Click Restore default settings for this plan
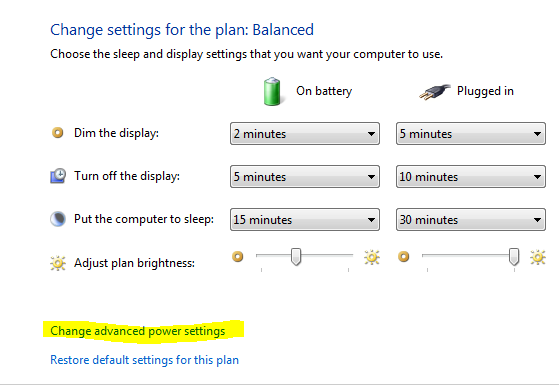 coord(144,360)
